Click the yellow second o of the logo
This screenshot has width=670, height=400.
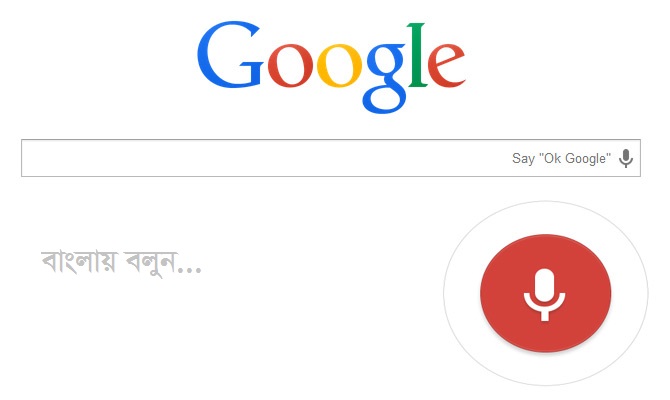[x=339, y=65]
